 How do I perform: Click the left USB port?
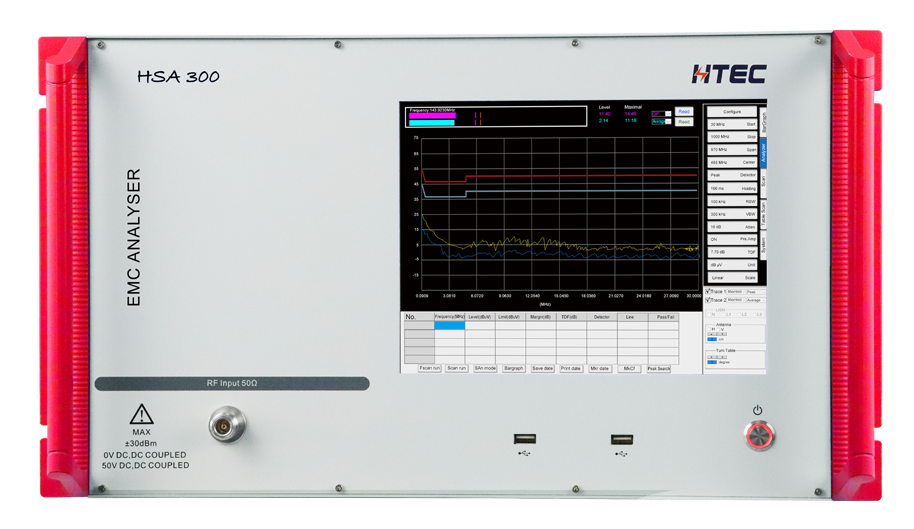tap(525, 438)
